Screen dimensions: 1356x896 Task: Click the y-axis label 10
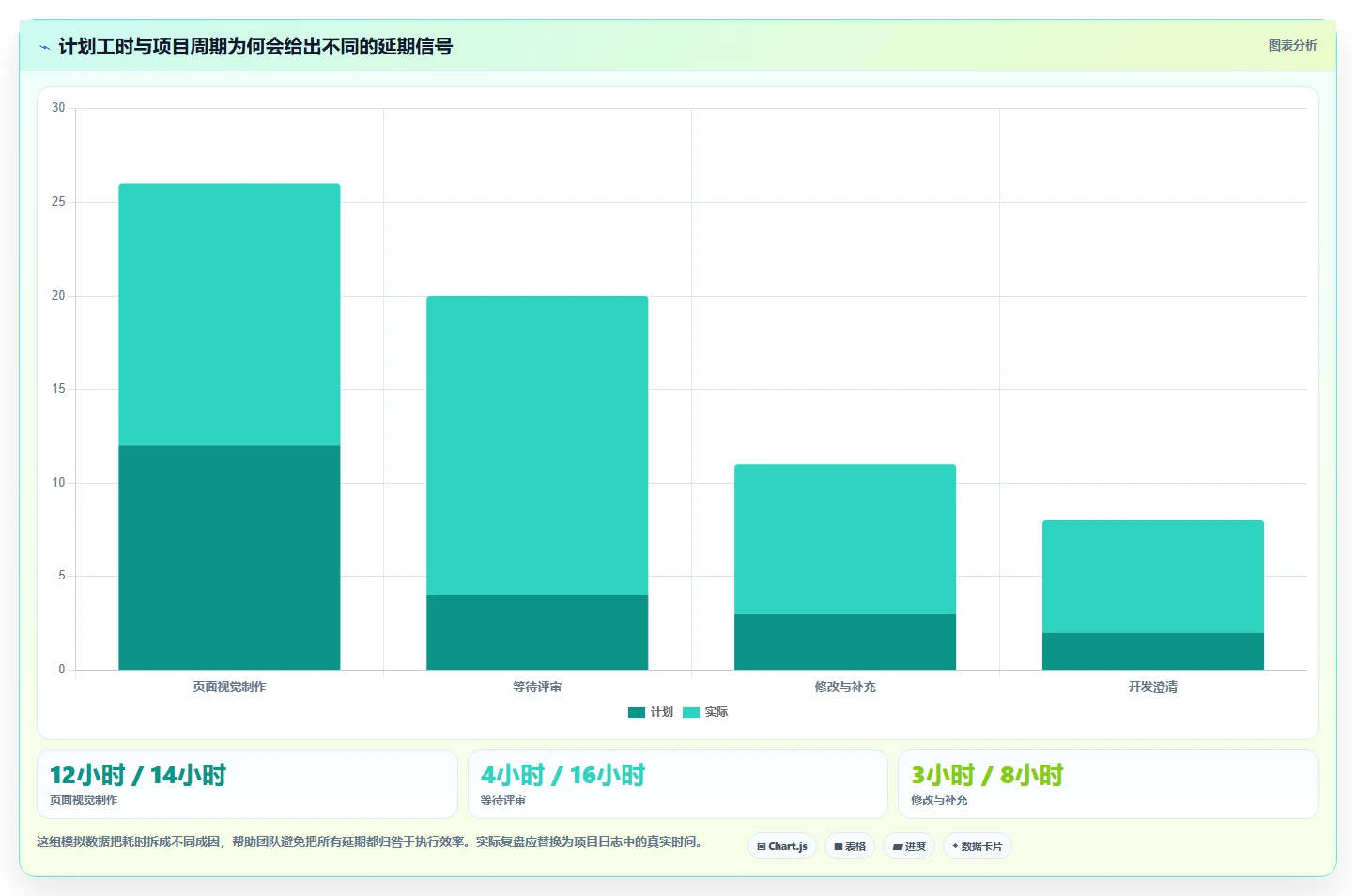coord(58,483)
